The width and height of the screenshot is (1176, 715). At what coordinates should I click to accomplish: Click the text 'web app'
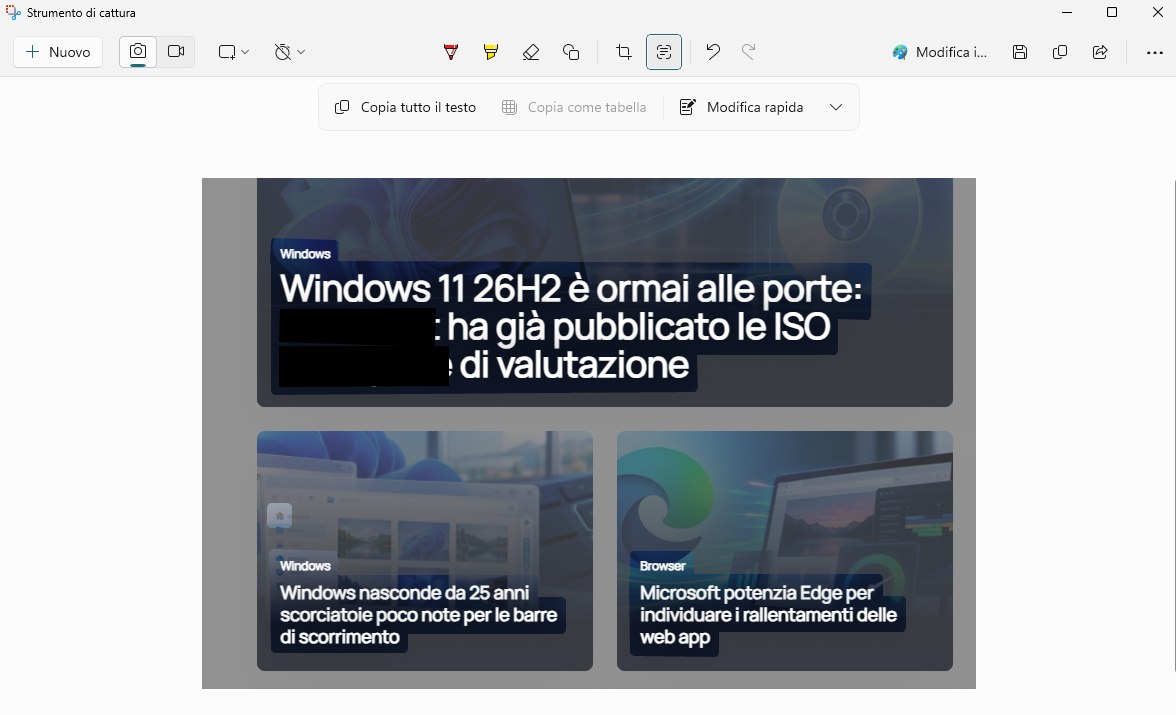tap(675, 638)
